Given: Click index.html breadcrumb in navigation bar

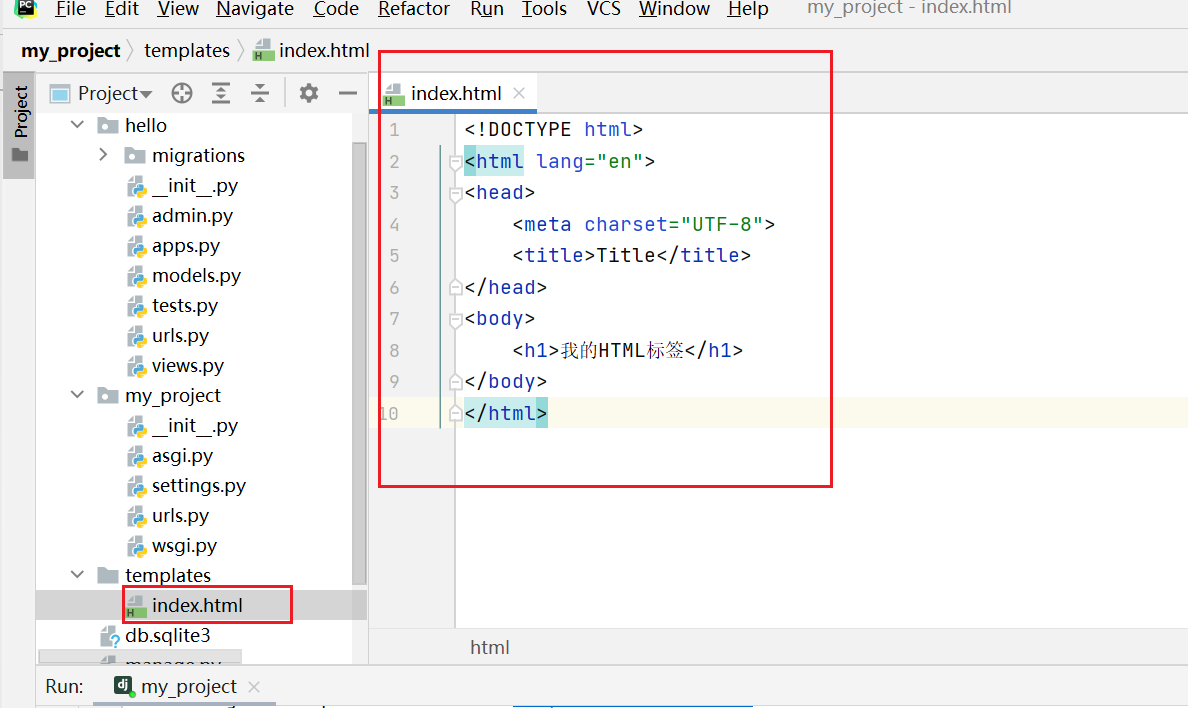Looking at the screenshot, I should [x=311, y=51].
